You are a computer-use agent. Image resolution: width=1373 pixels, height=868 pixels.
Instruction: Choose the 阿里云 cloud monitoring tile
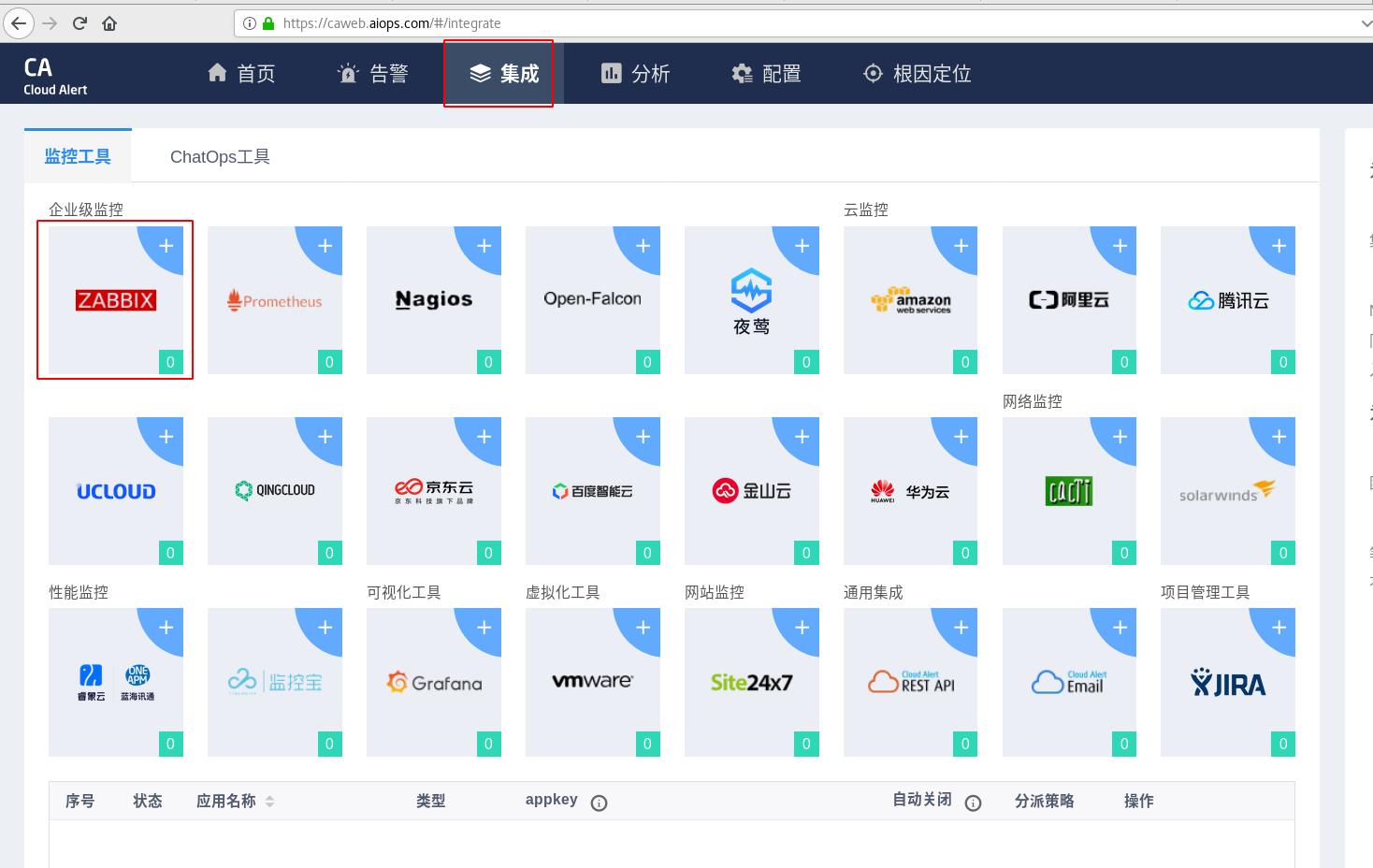coord(1070,300)
